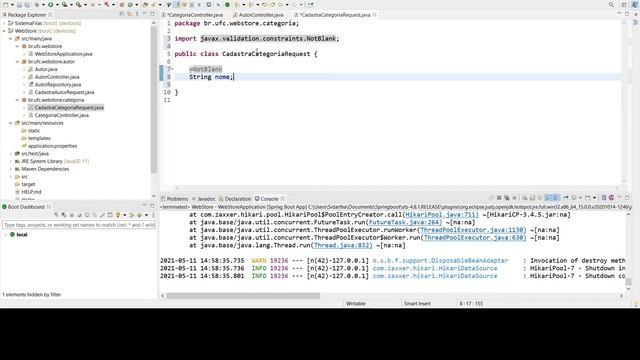Screen dimensions: 640x360
Task: Select application.properties in Package Explorer
Action: coord(52,146)
